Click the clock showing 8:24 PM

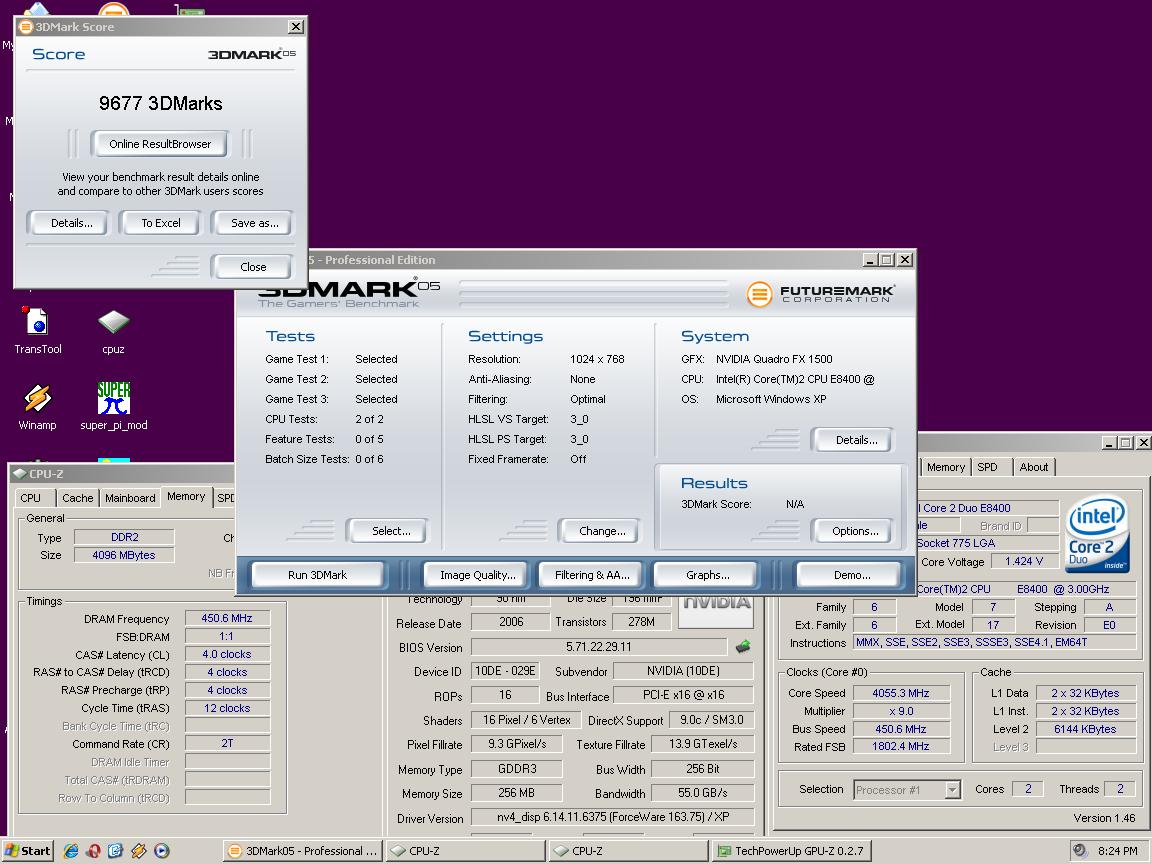[x=1117, y=851]
